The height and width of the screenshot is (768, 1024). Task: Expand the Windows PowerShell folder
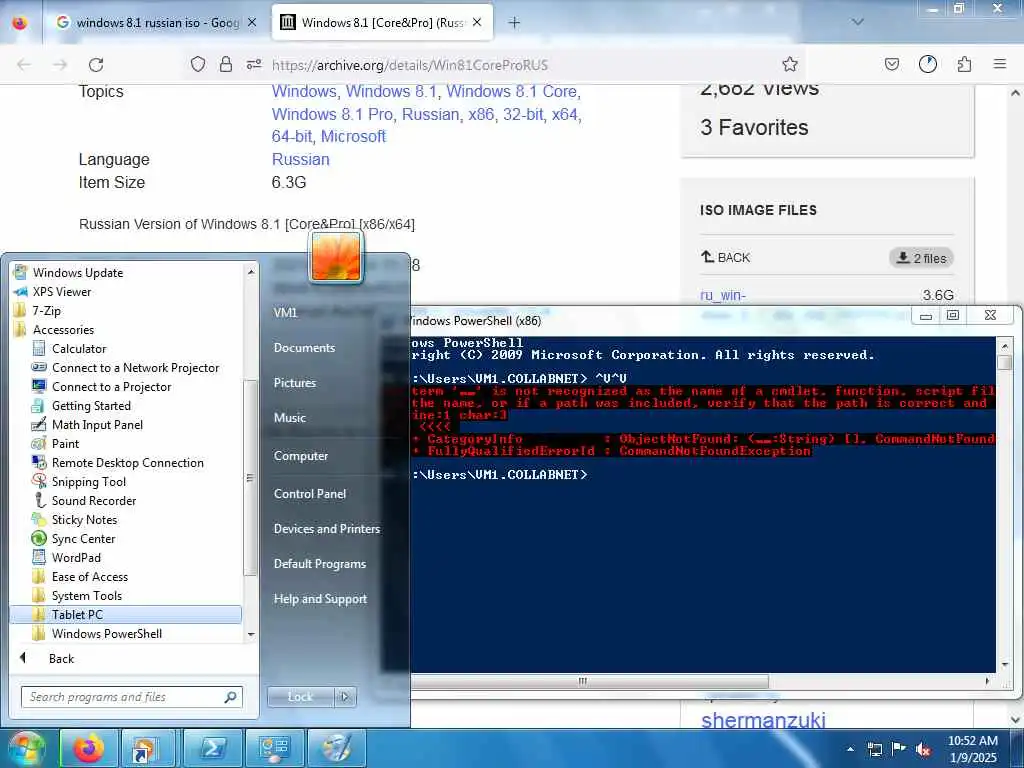(x=106, y=633)
